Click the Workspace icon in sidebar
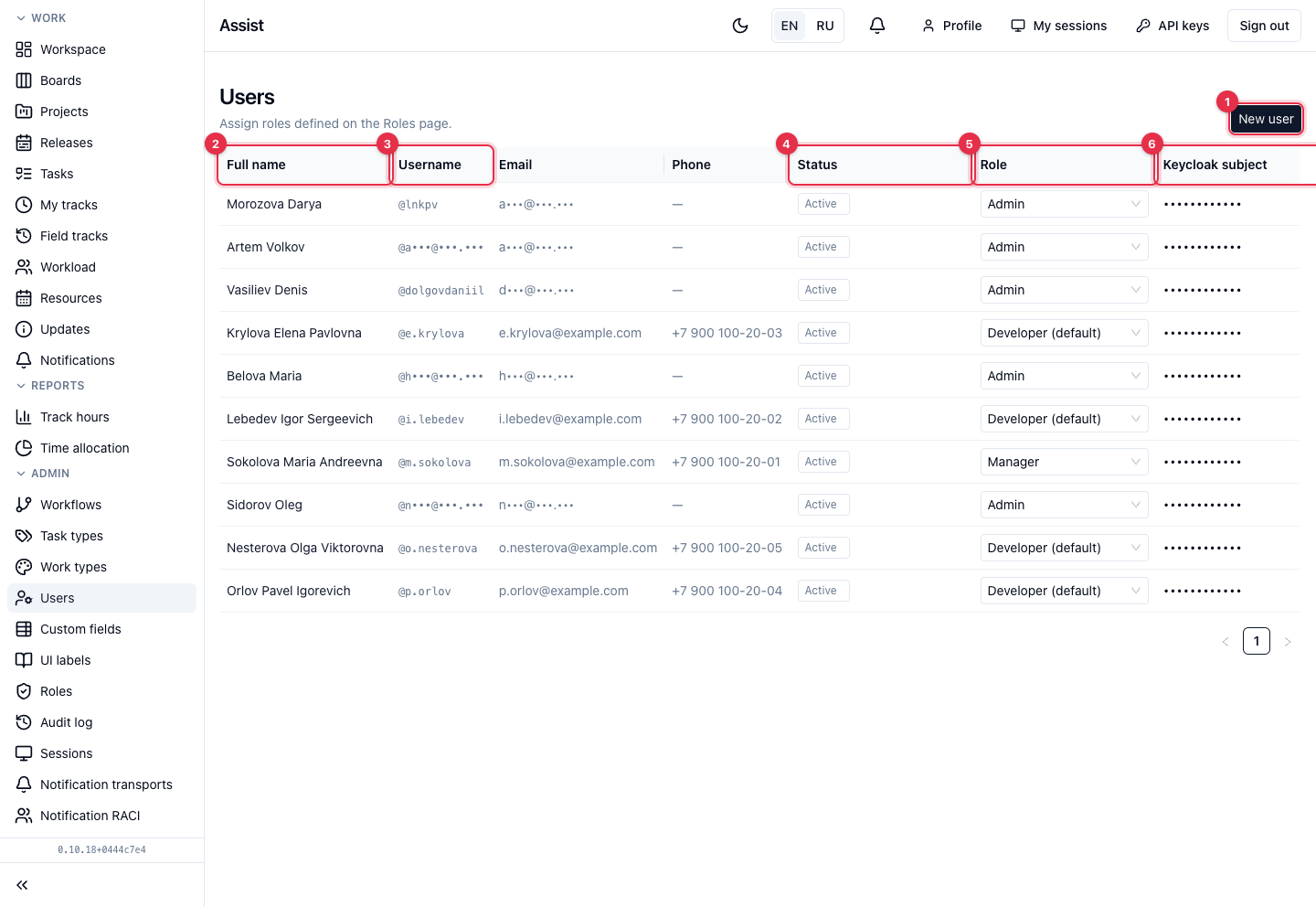Image resolution: width=1316 pixels, height=907 pixels. point(24,49)
